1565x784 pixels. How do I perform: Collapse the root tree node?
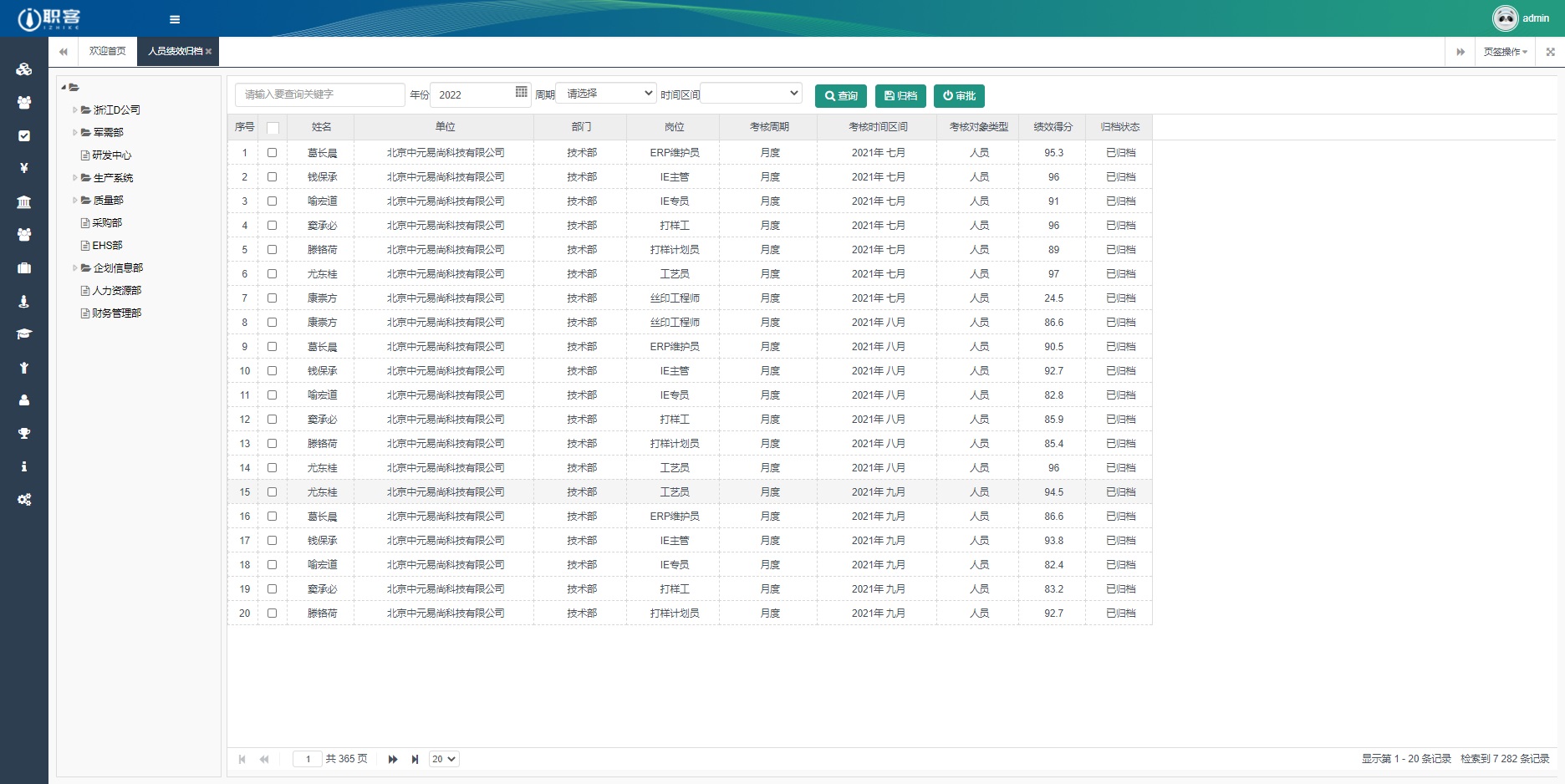coord(64,87)
